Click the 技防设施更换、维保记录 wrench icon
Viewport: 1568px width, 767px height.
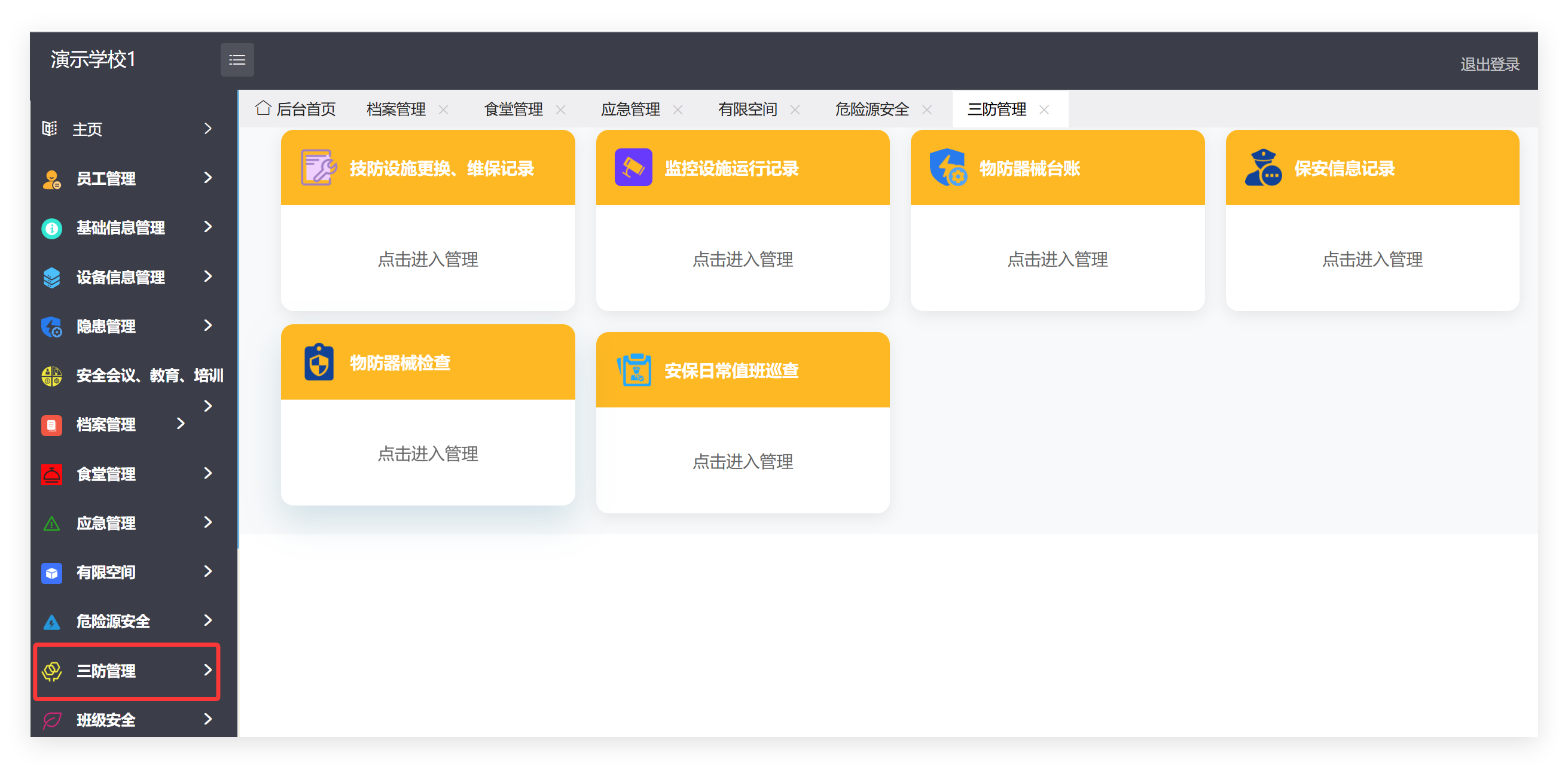pos(318,168)
